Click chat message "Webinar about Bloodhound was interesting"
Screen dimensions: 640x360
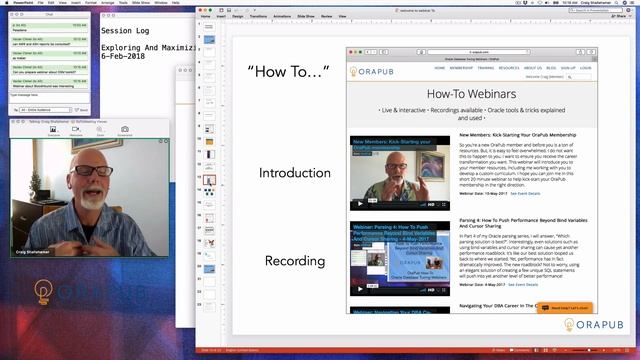[x=43, y=86]
